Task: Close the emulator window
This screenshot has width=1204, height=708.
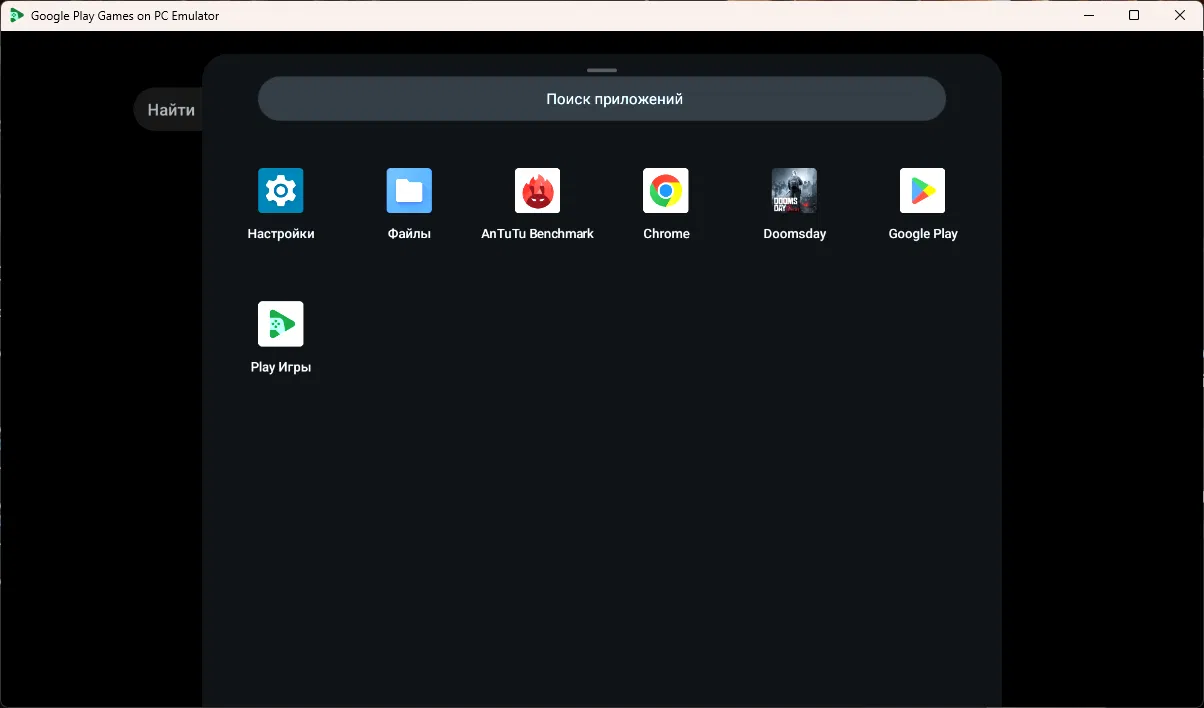Action: click(x=1180, y=15)
